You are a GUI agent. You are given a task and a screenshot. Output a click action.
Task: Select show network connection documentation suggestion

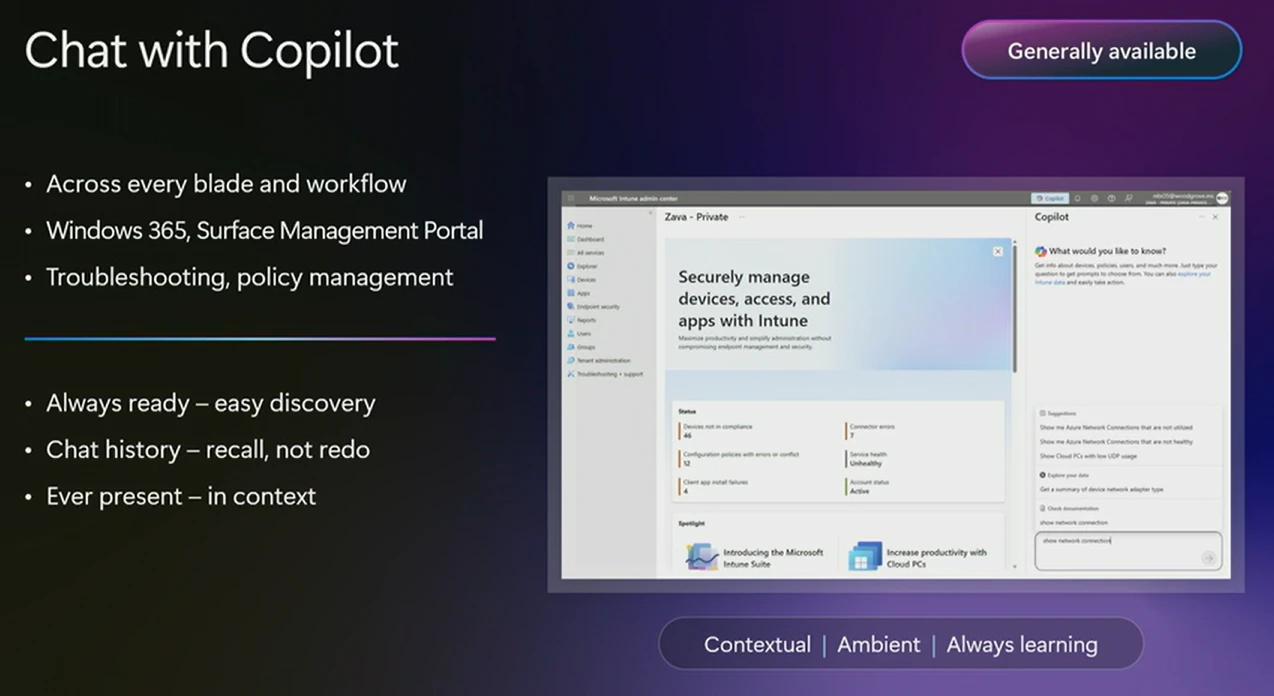point(1073,523)
